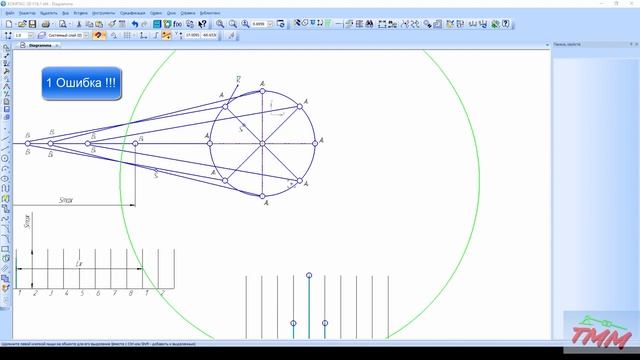This screenshot has width=640, height=360.
Task: Open the Спецификация menu
Action: (x=133, y=13)
